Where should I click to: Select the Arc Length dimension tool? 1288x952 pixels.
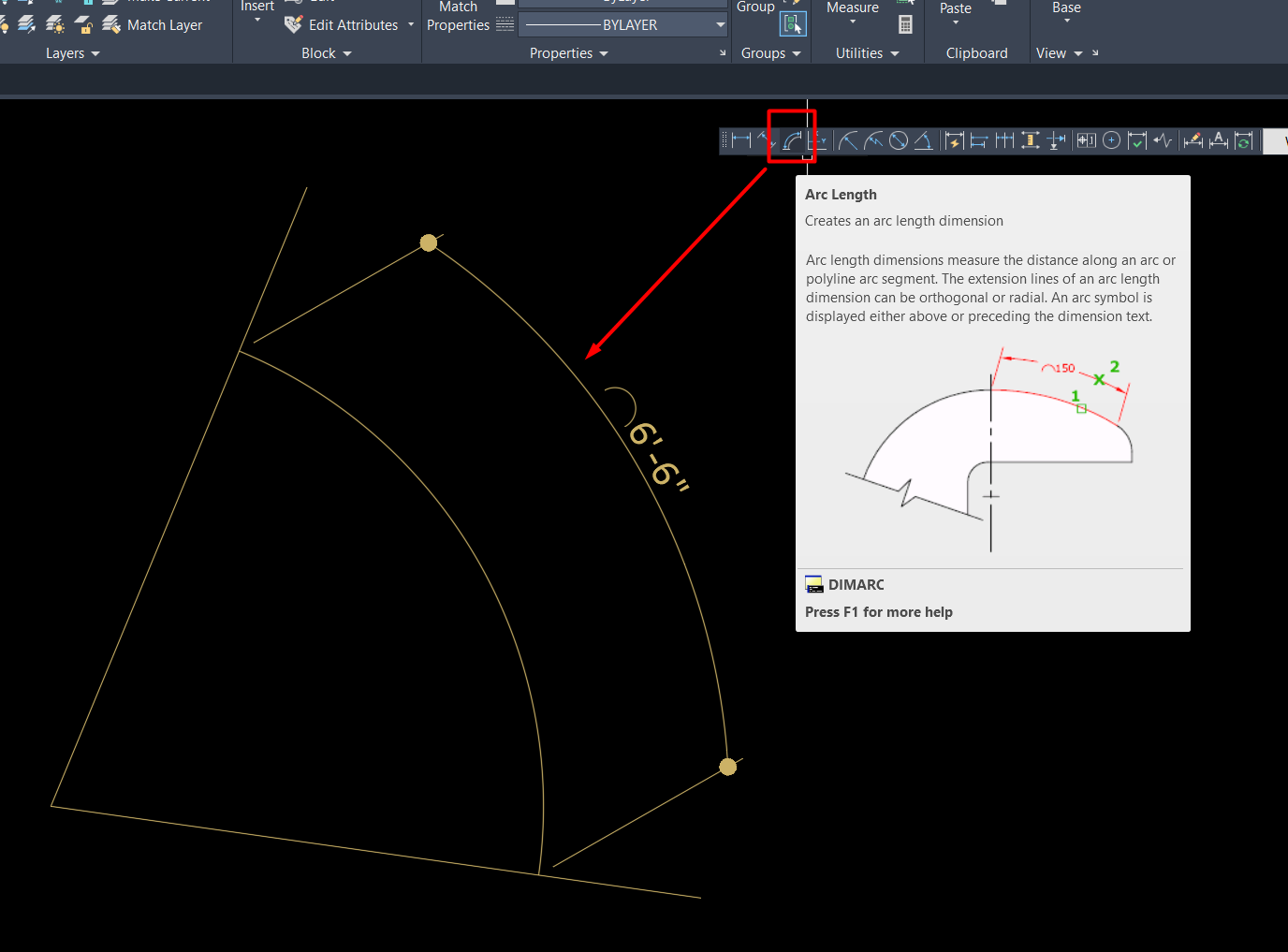pyautogui.click(x=792, y=140)
